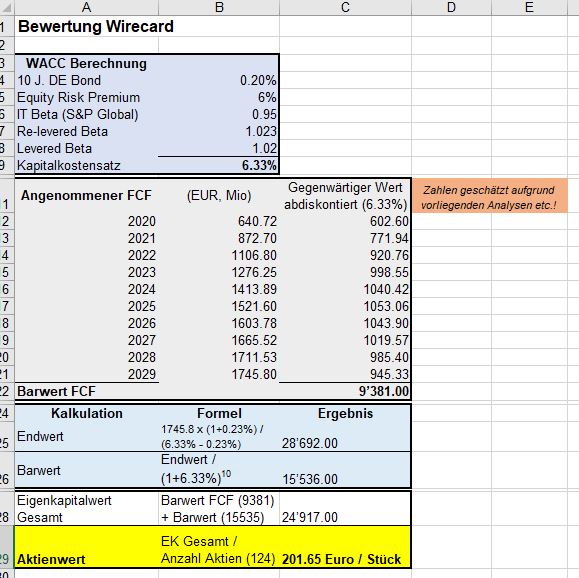
Task: Select the 'Re-levered Beta' label cell
Action: point(86,131)
